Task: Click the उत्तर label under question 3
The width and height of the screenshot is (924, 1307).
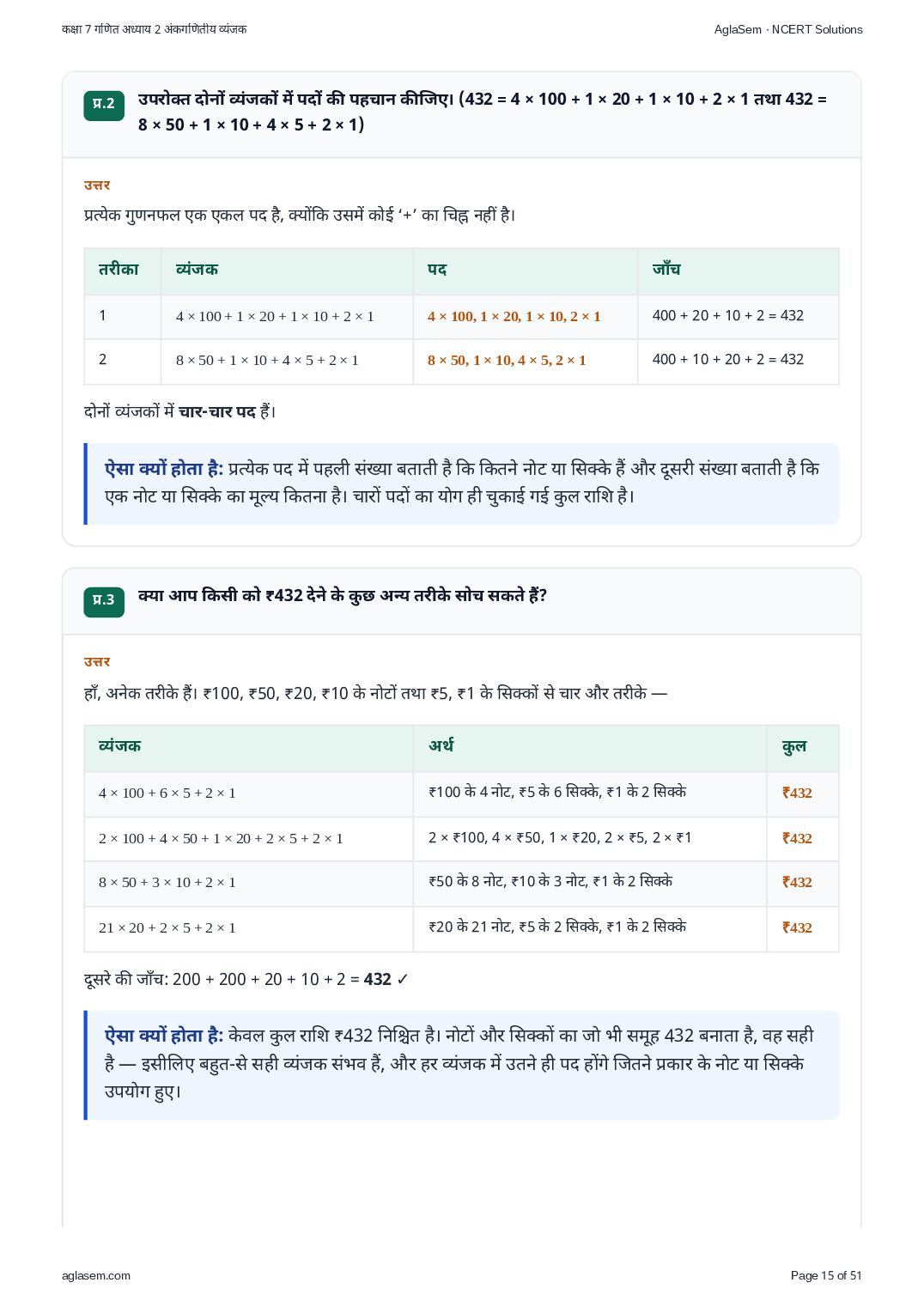Action: 97,662
